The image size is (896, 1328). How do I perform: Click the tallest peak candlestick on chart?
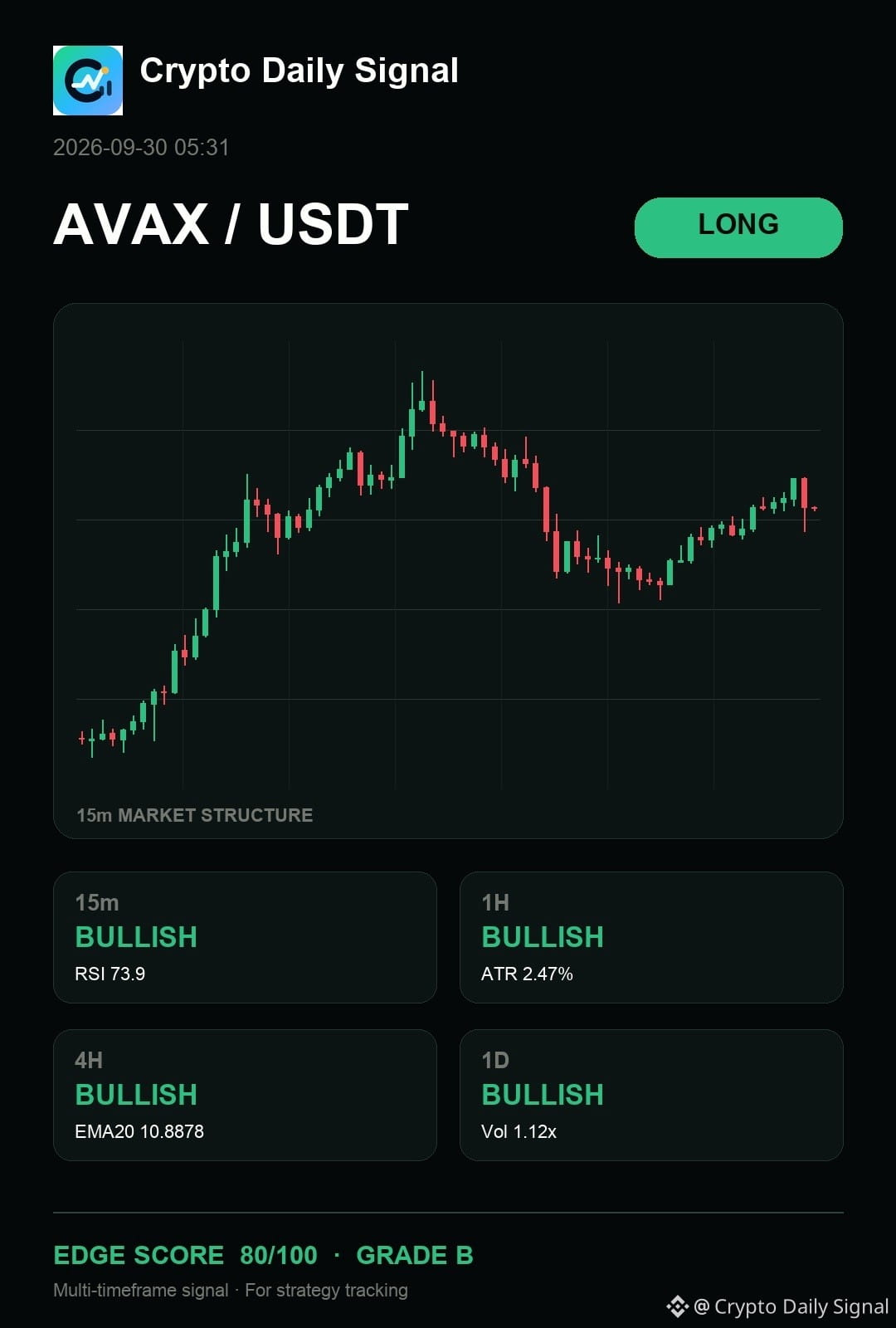pyautogui.click(x=422, y=393)
